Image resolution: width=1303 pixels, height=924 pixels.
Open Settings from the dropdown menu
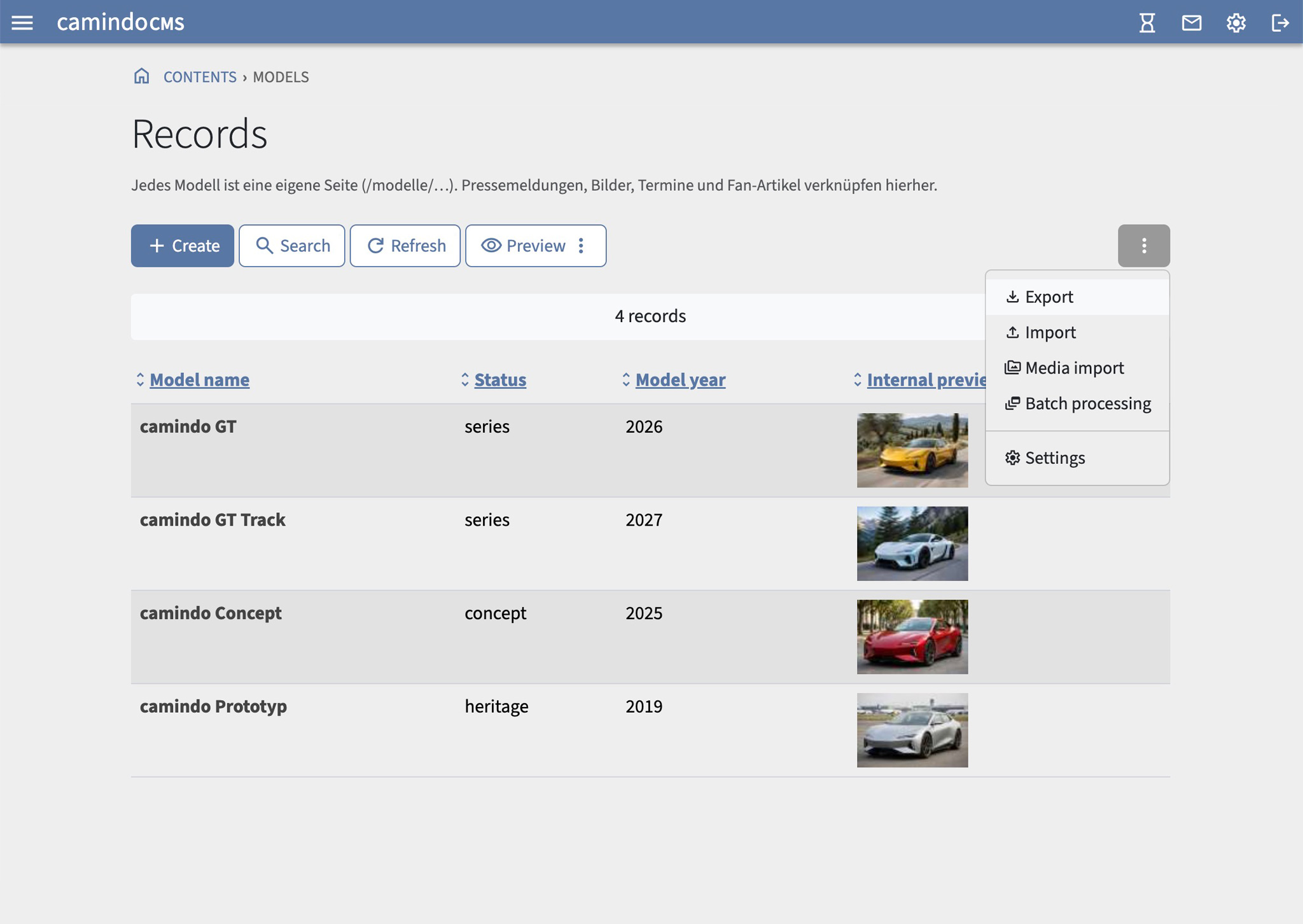[x=1077, y=458]
